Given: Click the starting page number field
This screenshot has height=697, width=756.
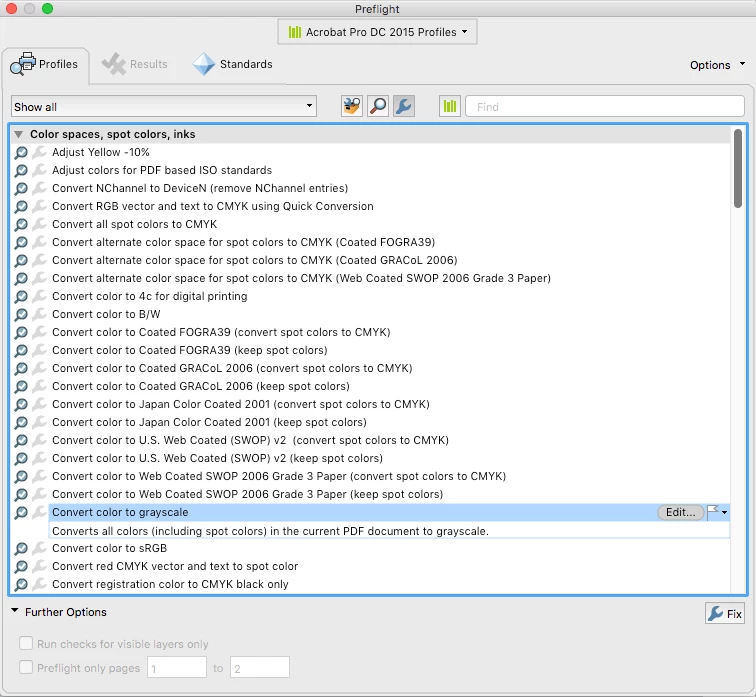Looking at the screenshot, I should [x=176, y=667].
